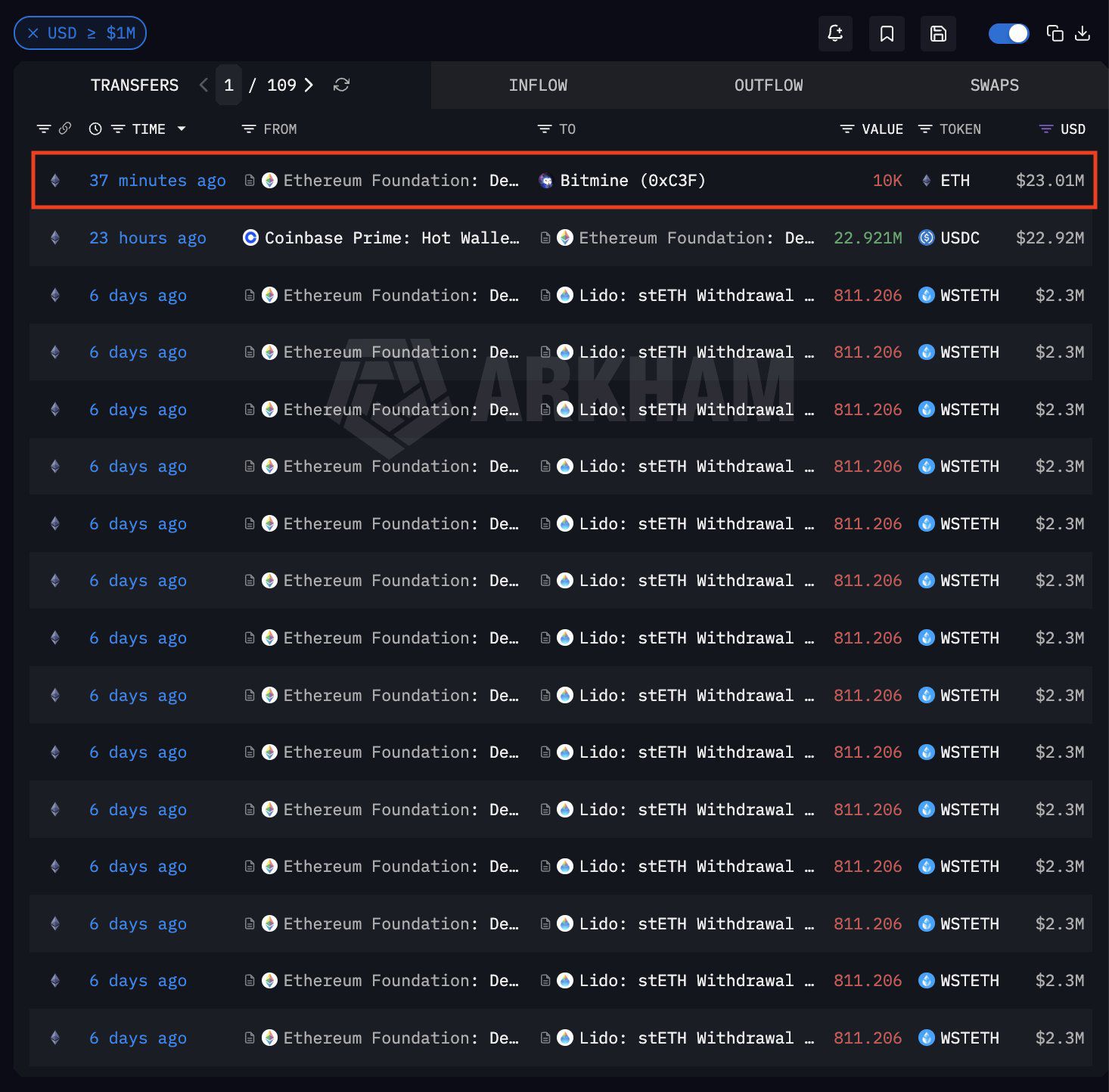Image resolution: width=1109 pixels, height=1092 pixels.
Task: Click the Ethereum Foundation logo in the 37 minutes row
Action: [269, 181]
